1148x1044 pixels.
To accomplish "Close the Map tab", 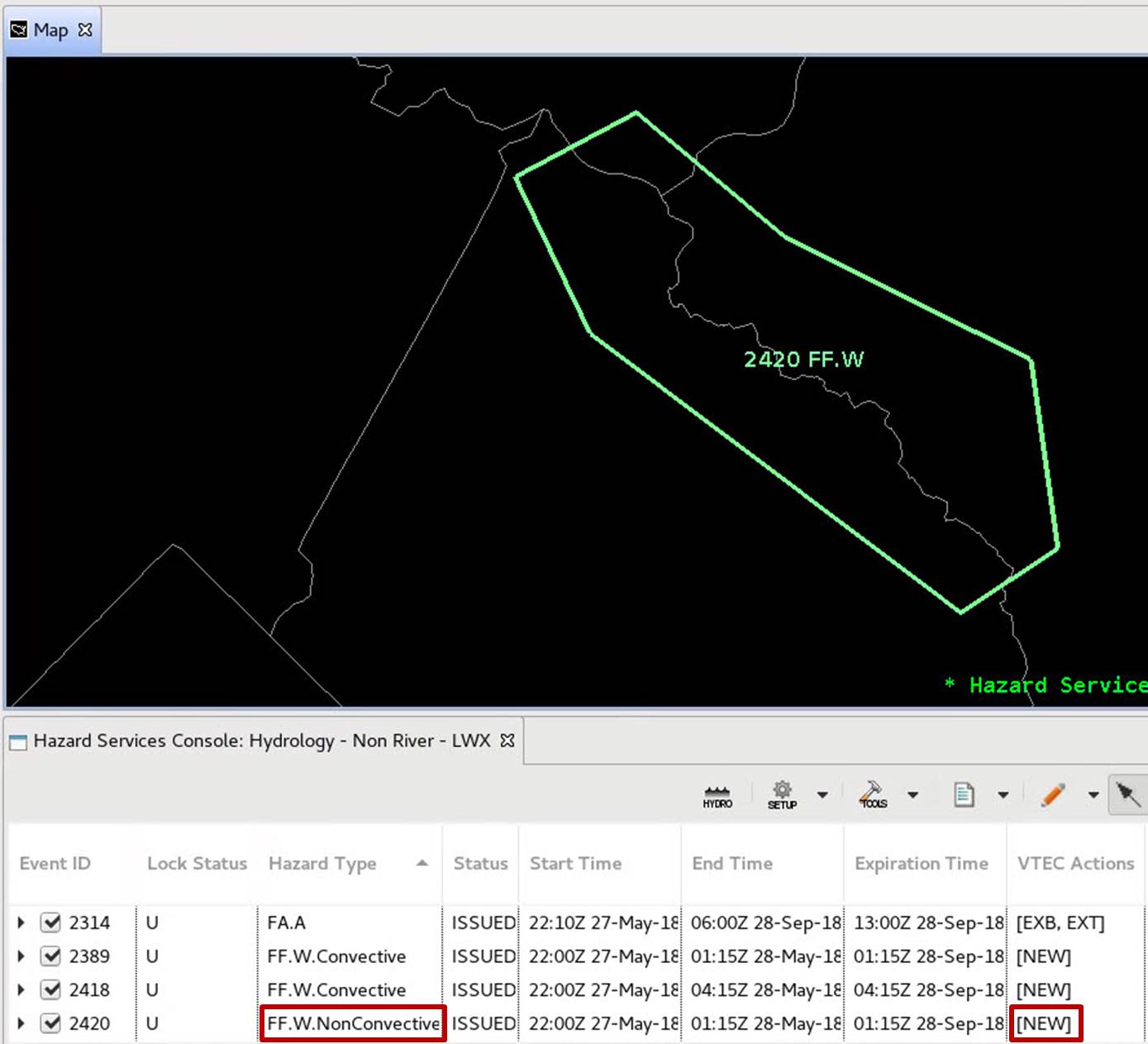I will click(85, 30).
